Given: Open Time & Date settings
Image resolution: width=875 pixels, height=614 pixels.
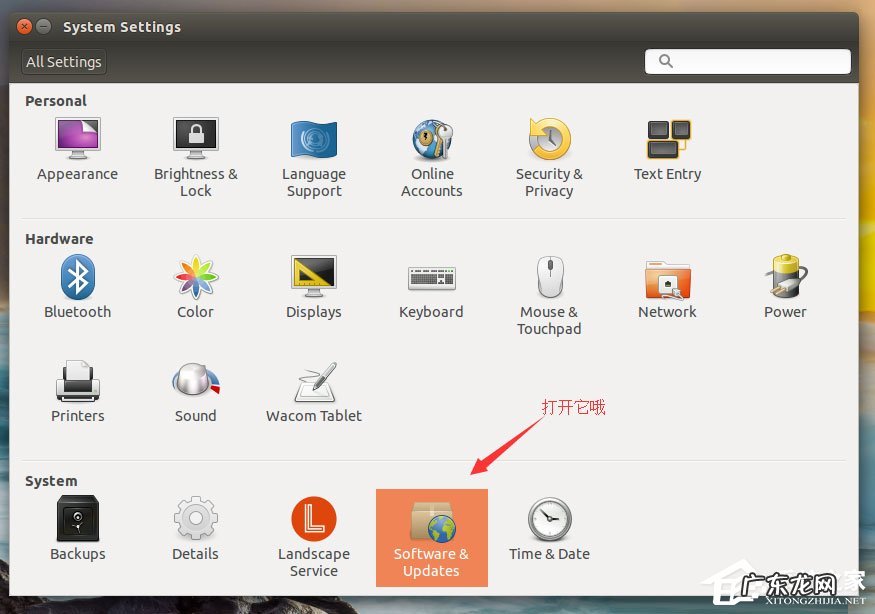Looking at the screenshot, I should (x=549, y=530).
